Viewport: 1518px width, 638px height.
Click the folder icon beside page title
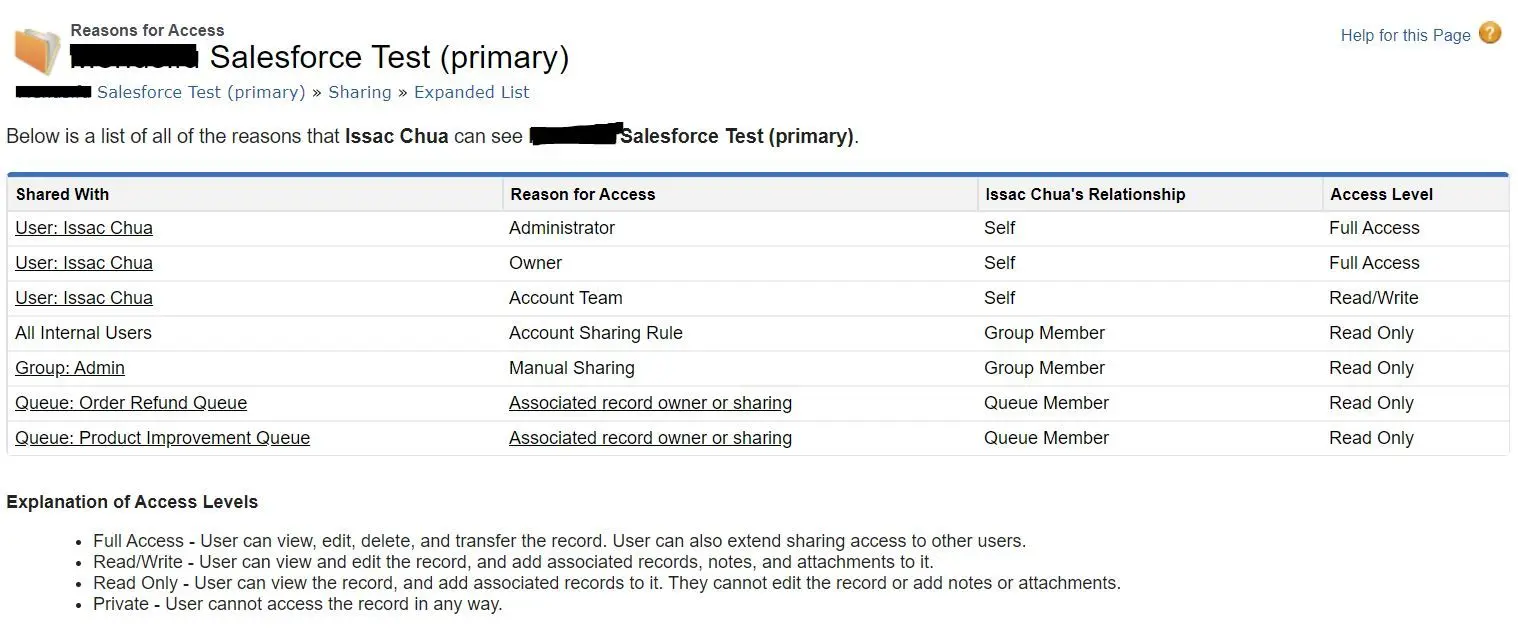37,50
